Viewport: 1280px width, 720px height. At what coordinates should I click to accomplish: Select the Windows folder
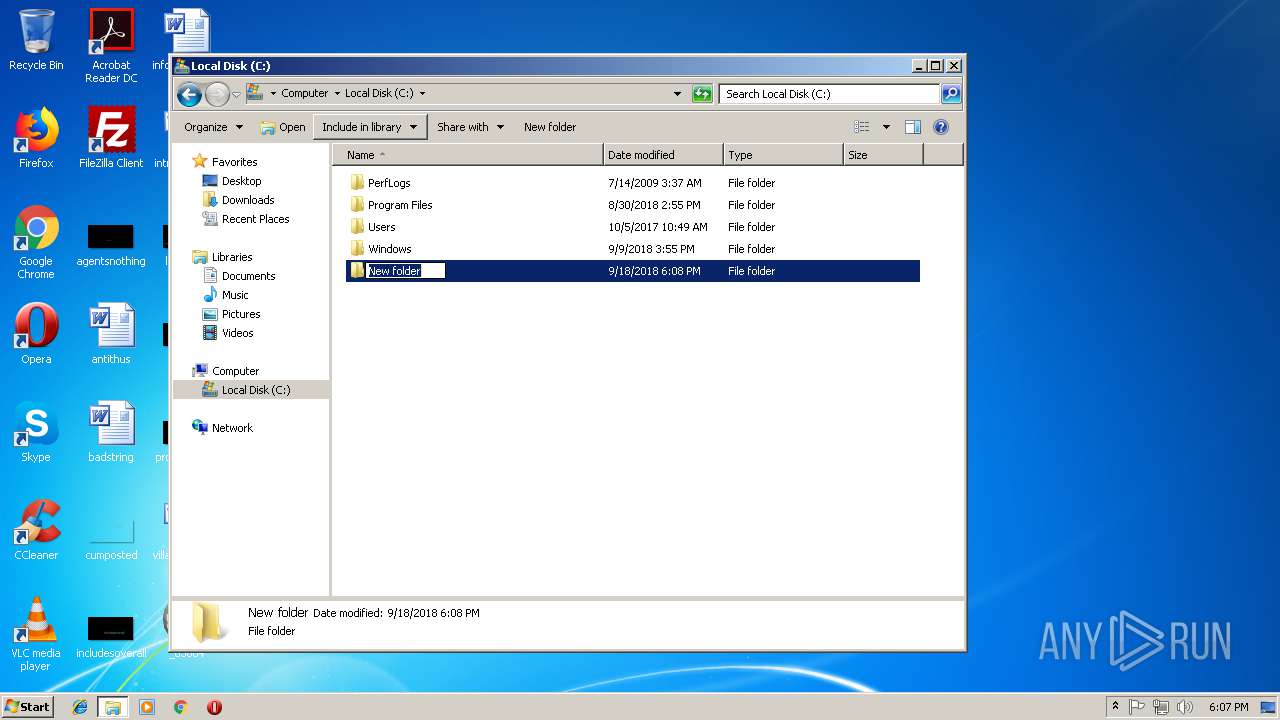pos(389,249)
